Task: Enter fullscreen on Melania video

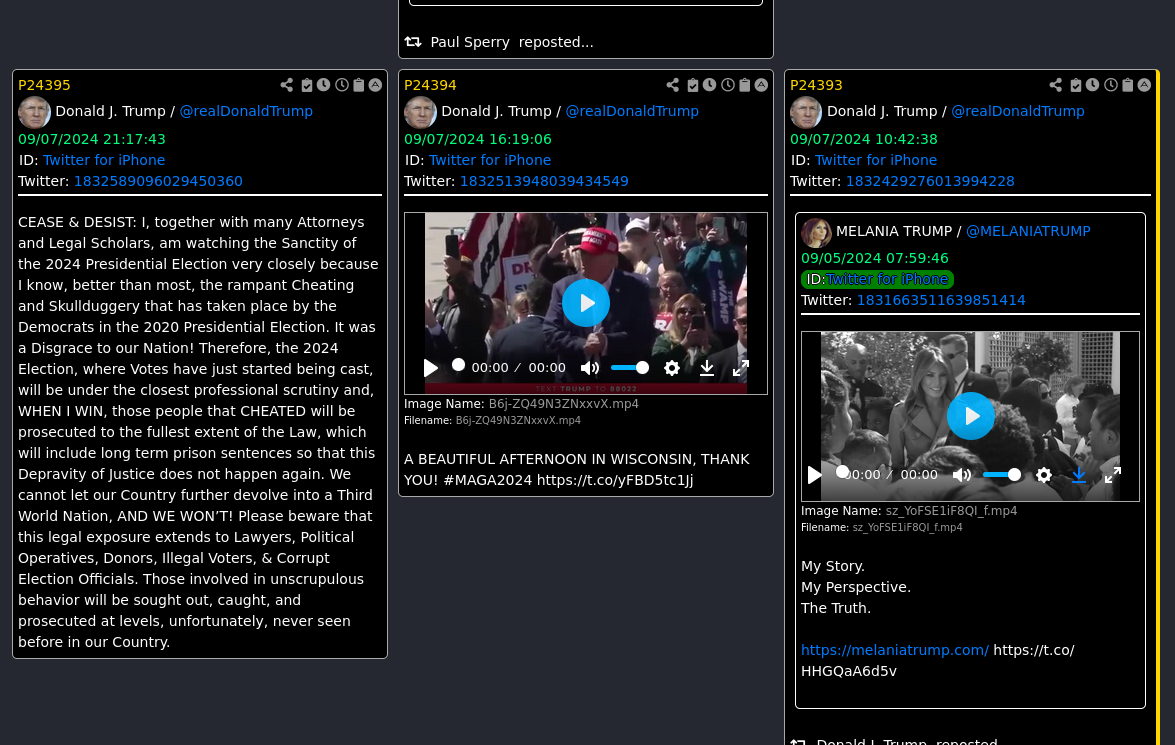Action: [1113, 475]
